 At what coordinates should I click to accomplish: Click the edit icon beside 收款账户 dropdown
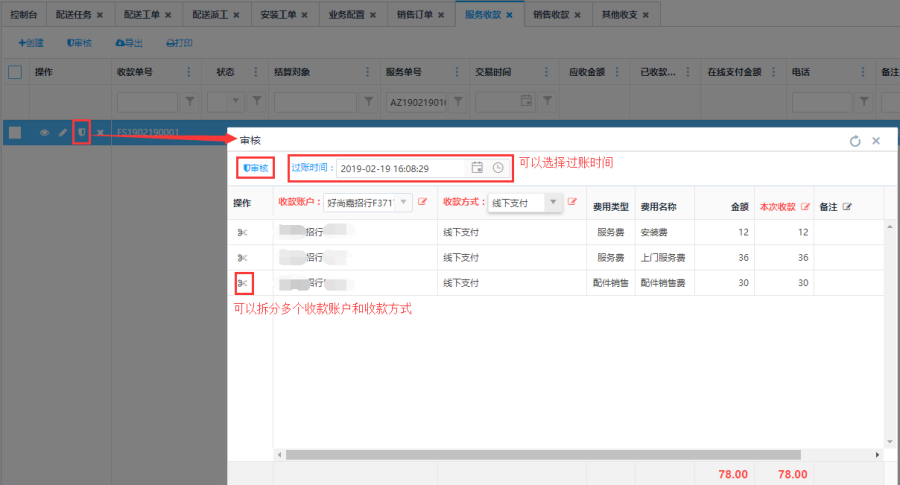click(x=422, y=202)
